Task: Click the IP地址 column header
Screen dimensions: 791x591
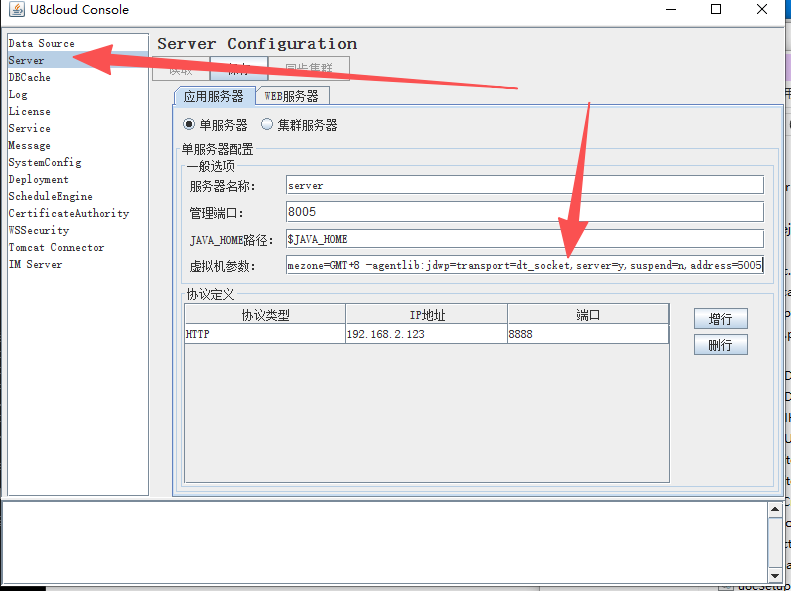Action: click(427, 315)
